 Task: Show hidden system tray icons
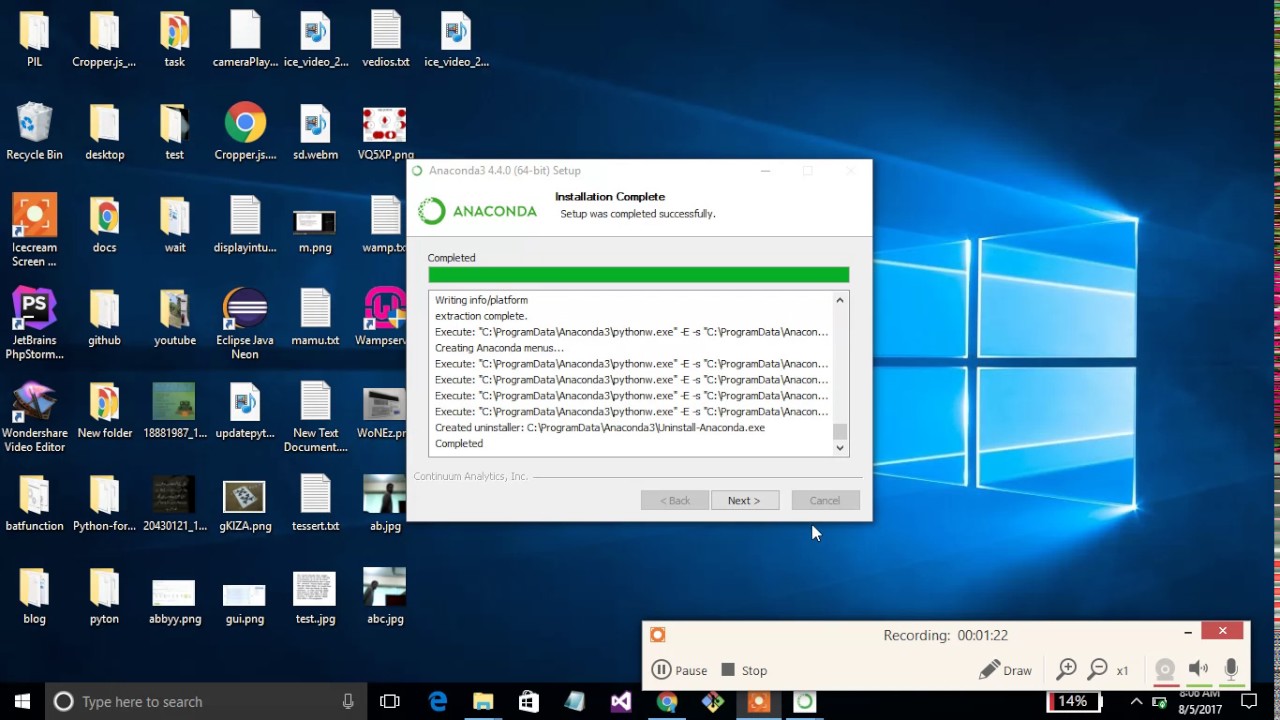coord(1136,701)
